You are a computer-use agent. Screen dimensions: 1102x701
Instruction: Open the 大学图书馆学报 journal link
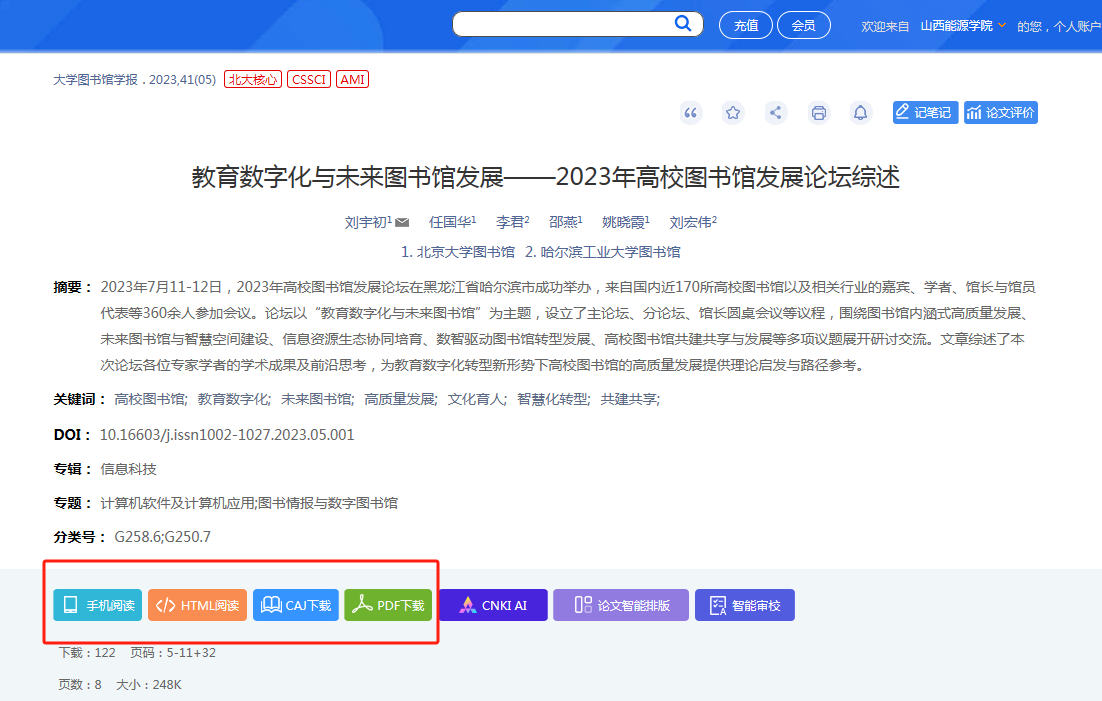click(95, 79)
